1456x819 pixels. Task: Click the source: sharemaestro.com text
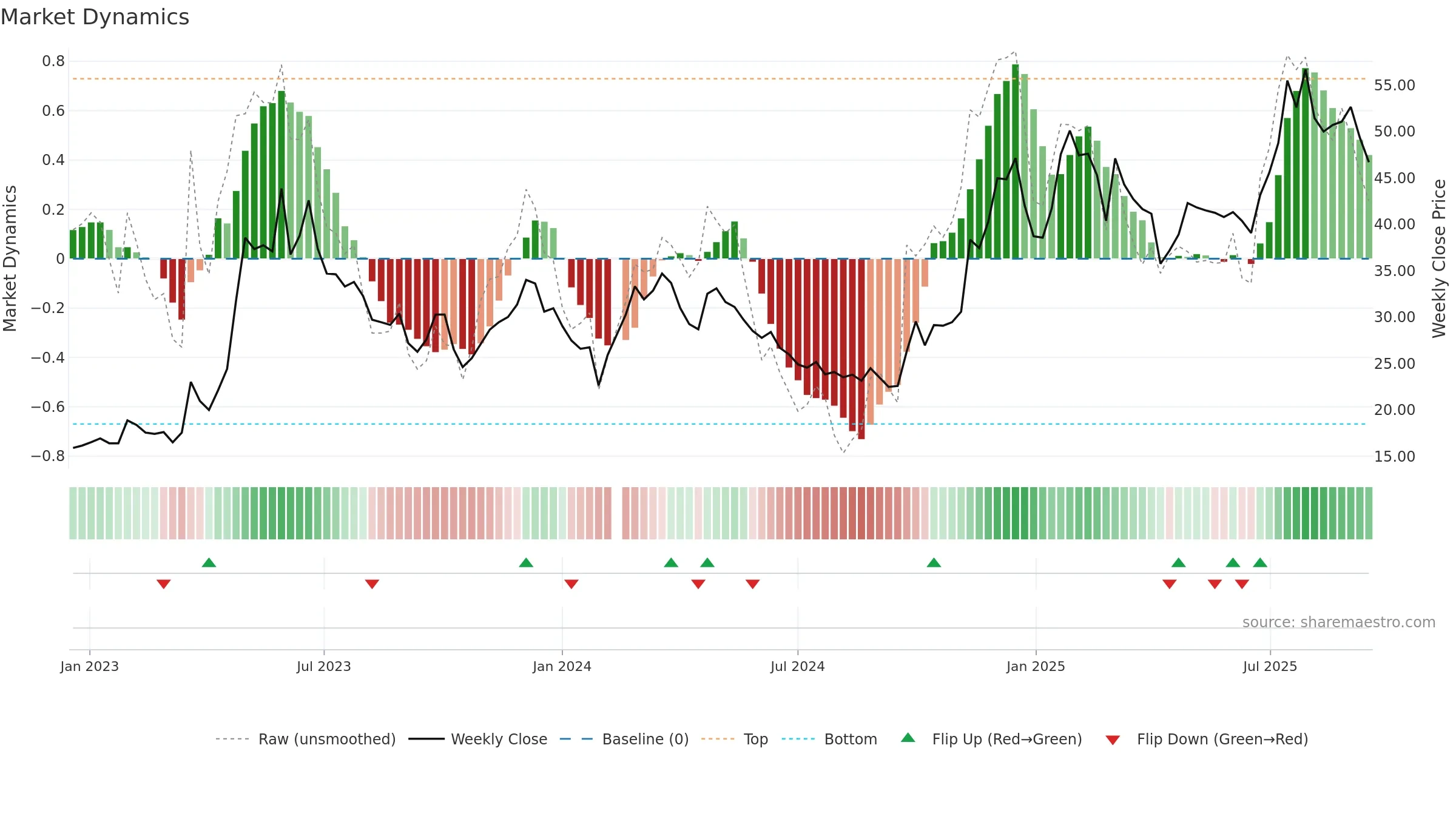click(x=1339, y=622)
